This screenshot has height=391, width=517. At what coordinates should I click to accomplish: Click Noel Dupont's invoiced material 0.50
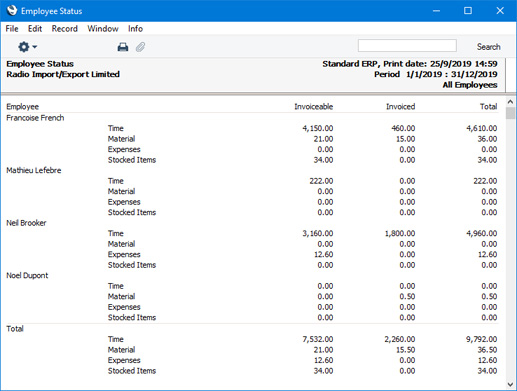click(x=407, y=297)
